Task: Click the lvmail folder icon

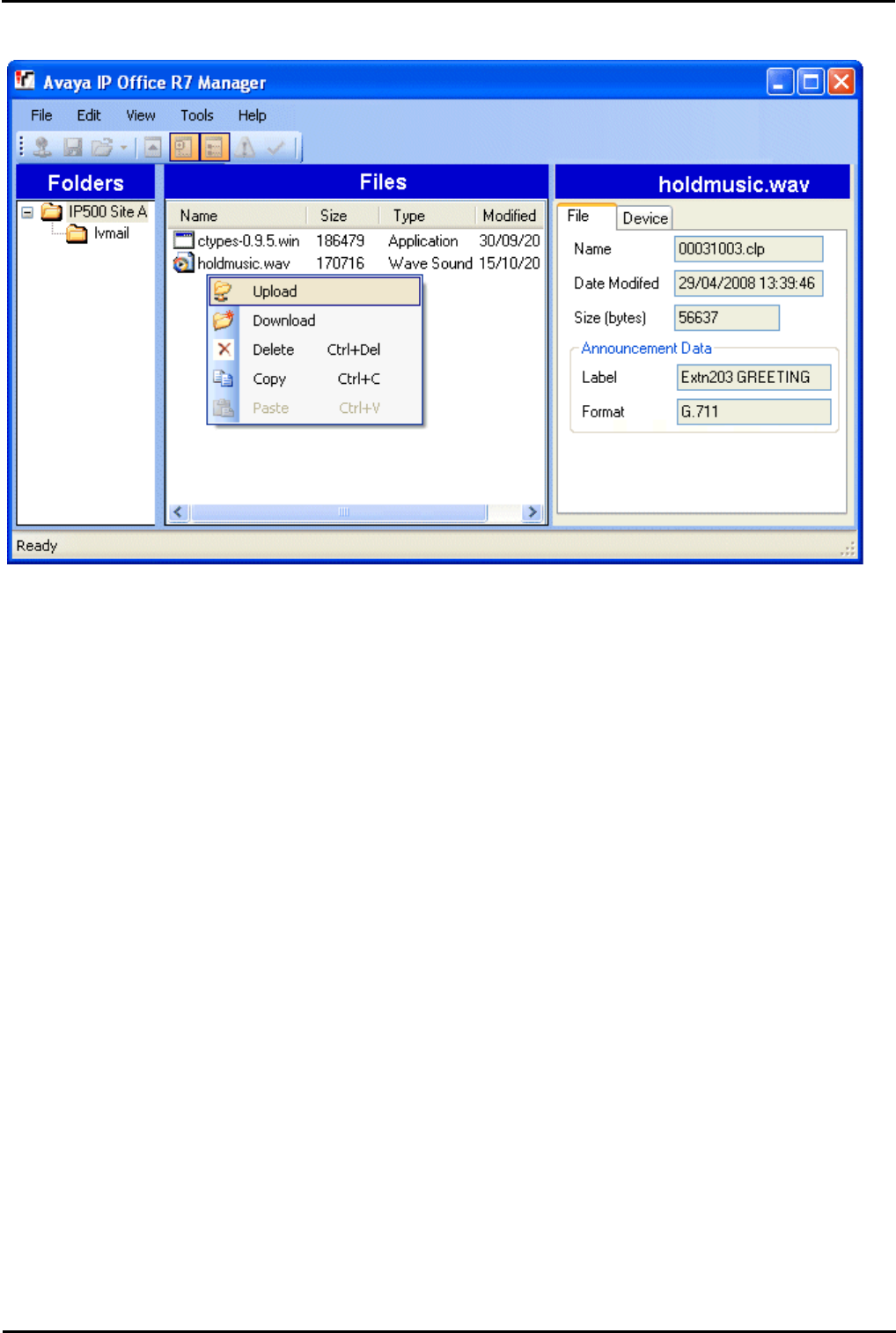Action: tap(77, 233)
